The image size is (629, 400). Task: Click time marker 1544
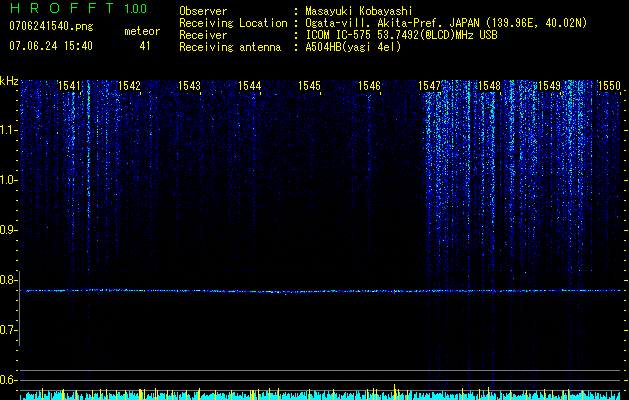click(250, 86)
